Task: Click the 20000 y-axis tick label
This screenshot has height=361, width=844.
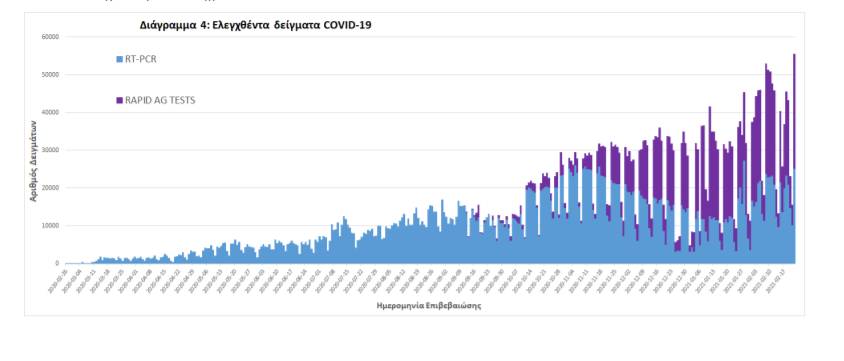Action: 51,188
